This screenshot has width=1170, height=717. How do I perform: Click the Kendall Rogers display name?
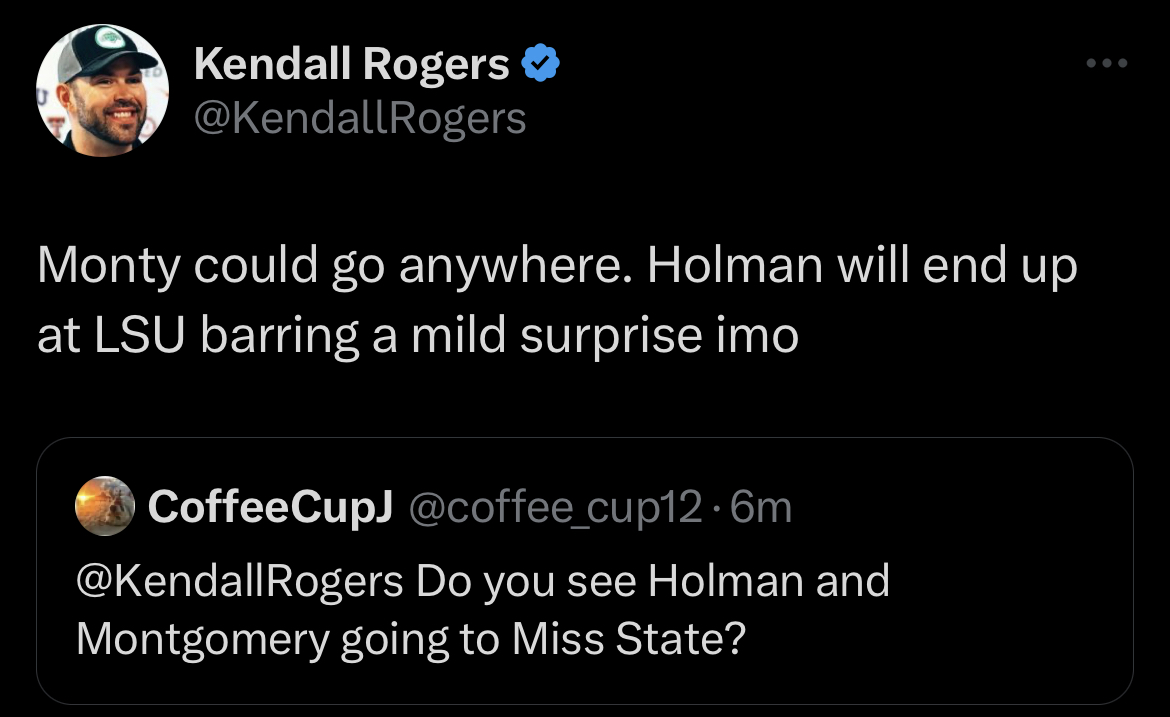click(352, 65)
